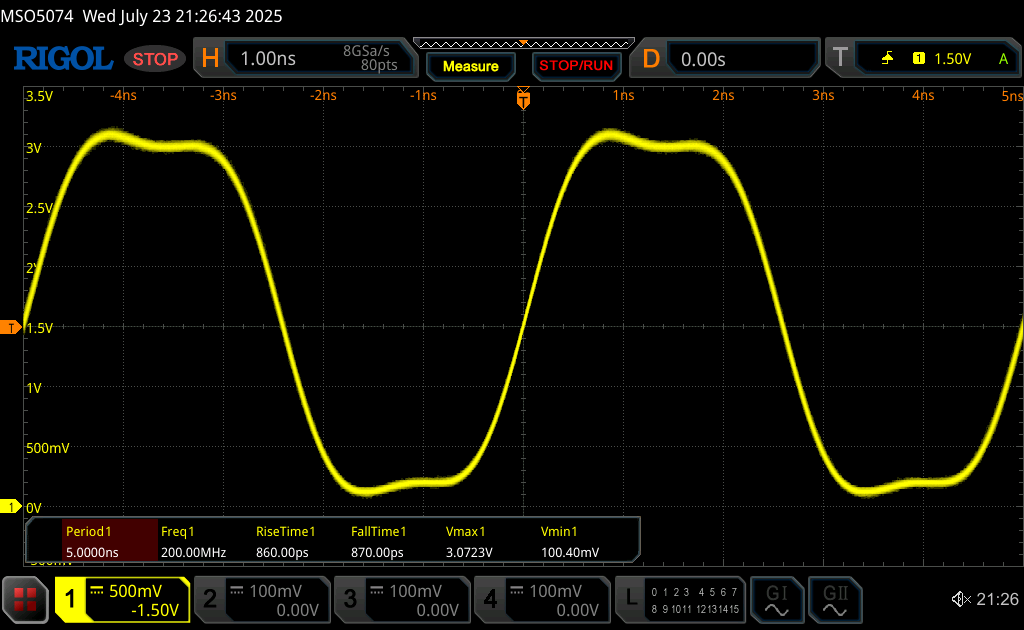Screen dimensions: 1024x630
Task: Open the function navigation grid icon
Action: point(26,599)
